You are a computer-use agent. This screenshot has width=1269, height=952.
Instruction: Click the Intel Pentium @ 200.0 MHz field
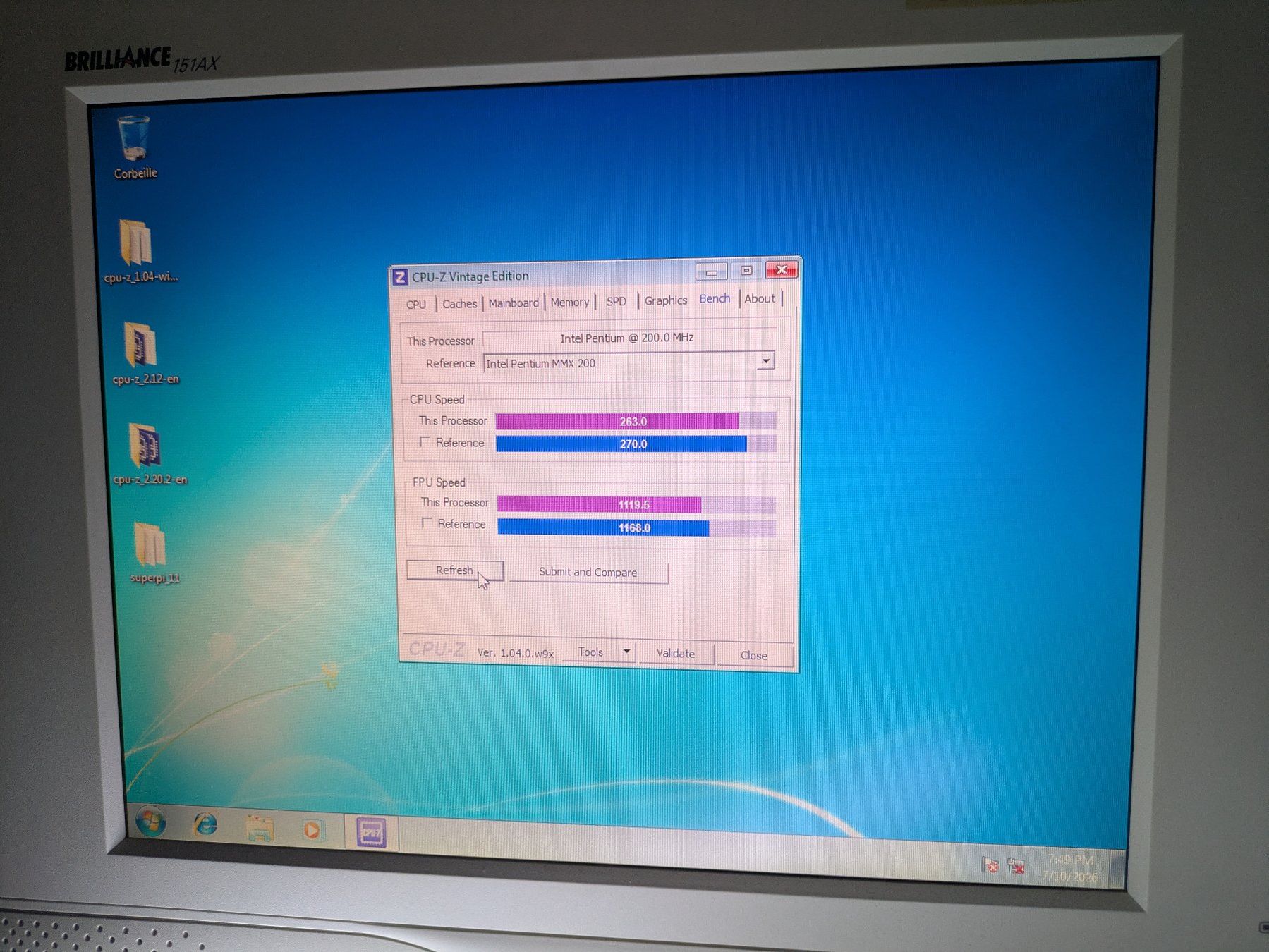click(x=629, y=338)
